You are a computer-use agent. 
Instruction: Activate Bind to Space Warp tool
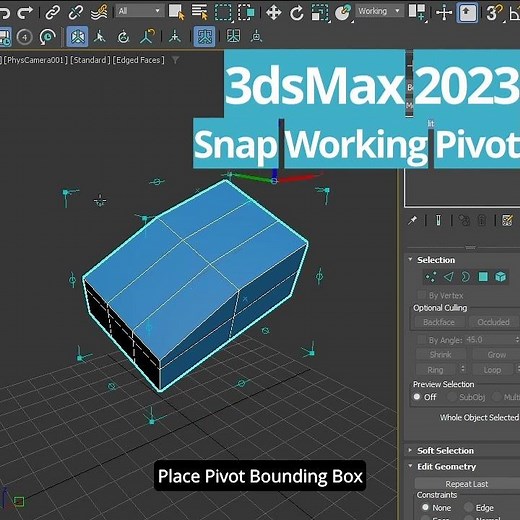point(99,13)
